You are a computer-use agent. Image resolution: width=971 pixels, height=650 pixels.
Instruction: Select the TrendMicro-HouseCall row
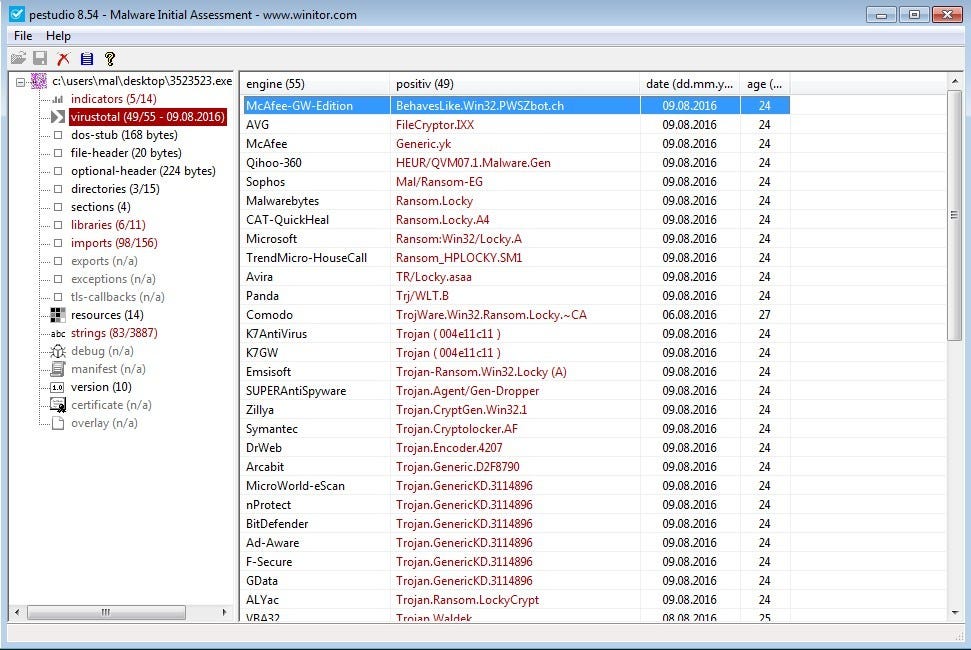[516, 258]
